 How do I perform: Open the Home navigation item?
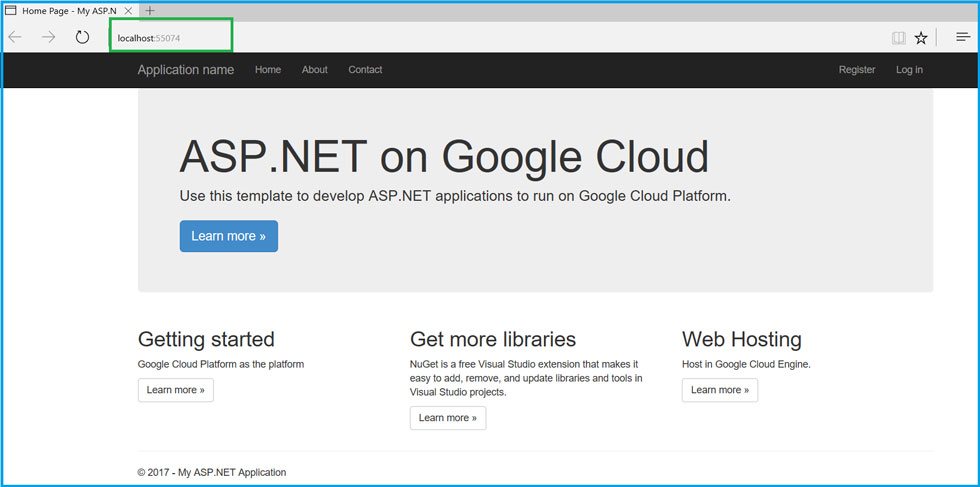(268, 70)
